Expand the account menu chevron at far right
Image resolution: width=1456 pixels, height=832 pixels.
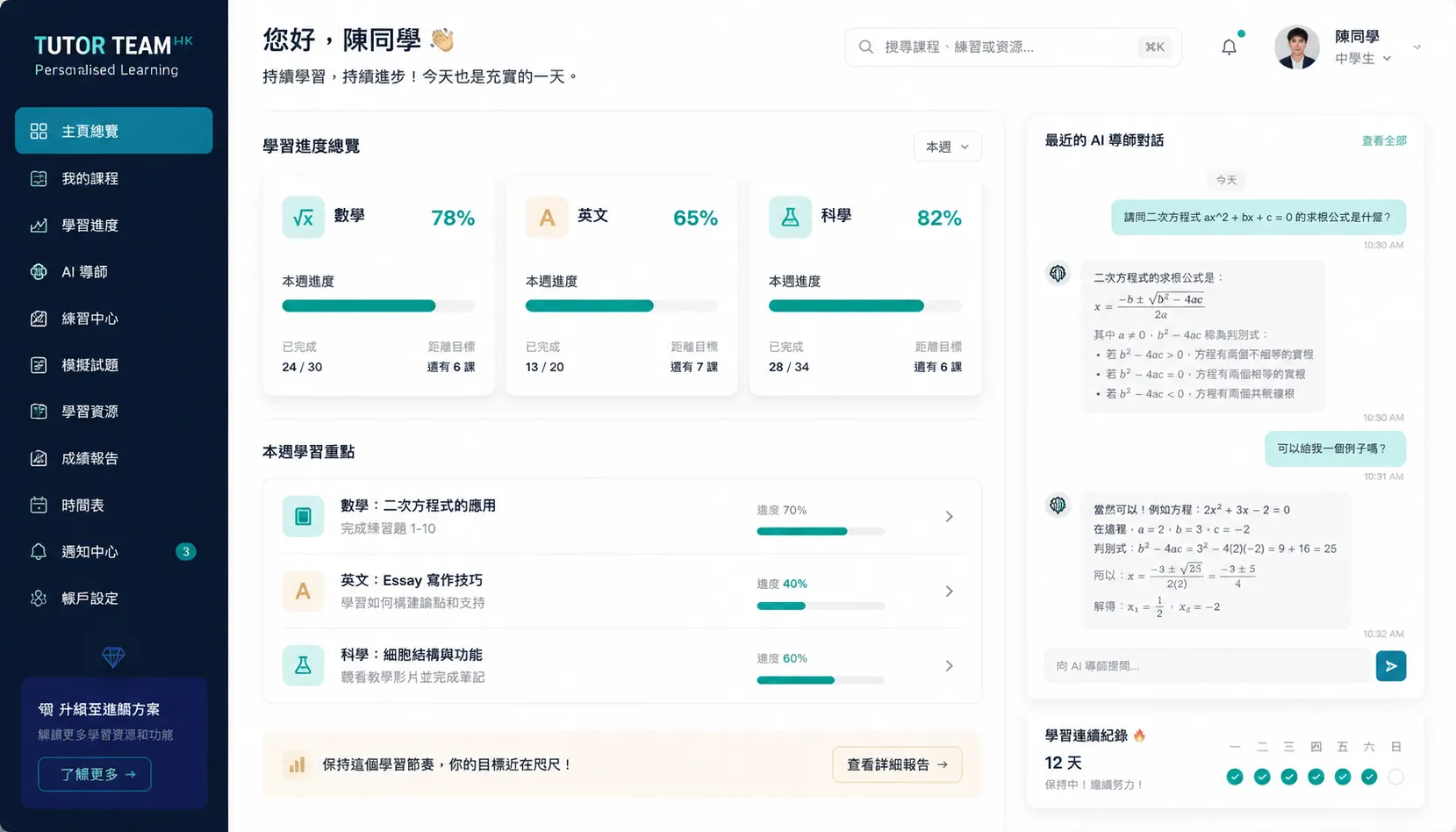tap(1417, 47)
